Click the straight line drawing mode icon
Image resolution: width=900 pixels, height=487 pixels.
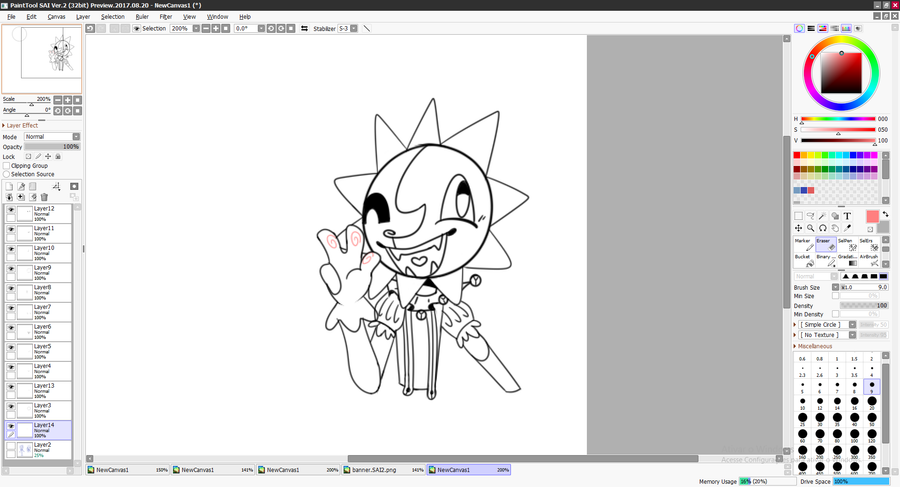[x=367, y=28]
